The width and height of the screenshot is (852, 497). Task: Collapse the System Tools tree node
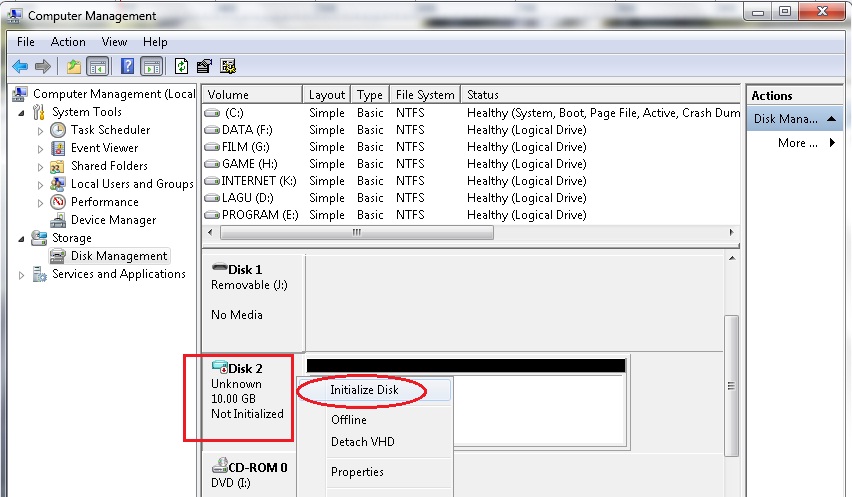pyautogui.click(x=21, y=113)
